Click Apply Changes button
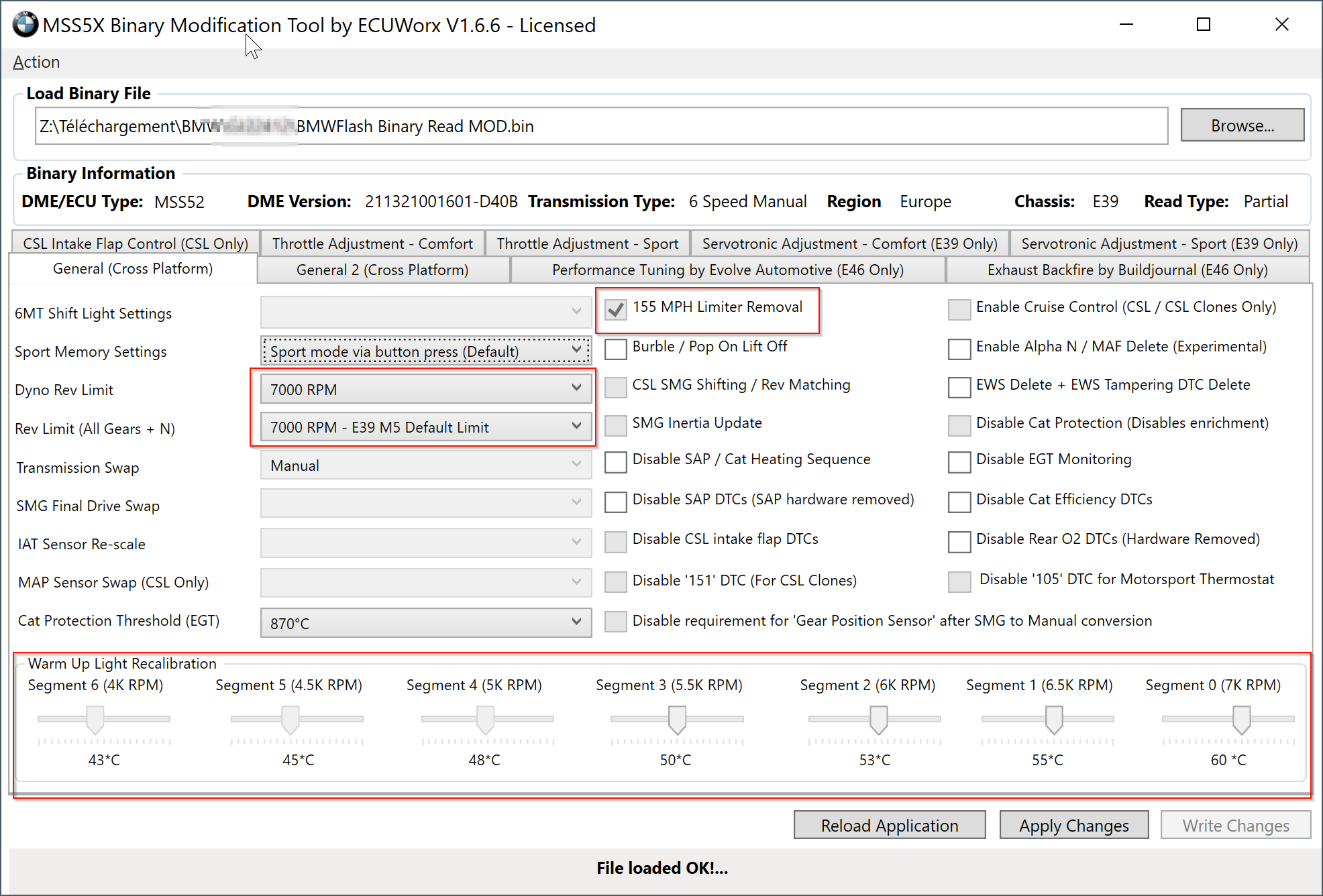The width and height of the screenshot is (1323, 896). 1074,825
